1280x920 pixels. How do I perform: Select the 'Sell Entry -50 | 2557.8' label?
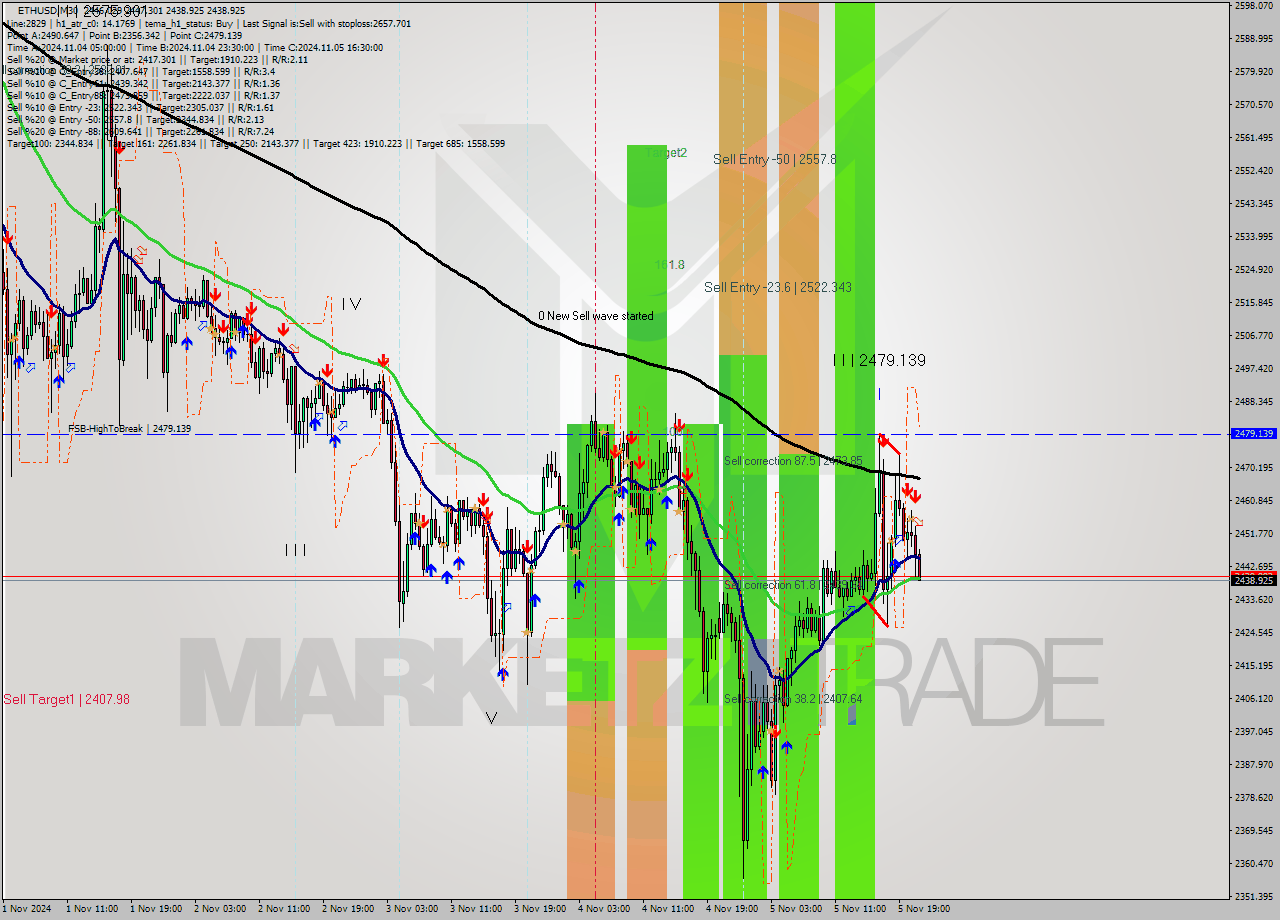pyautogui.click(x=775, y=159)
